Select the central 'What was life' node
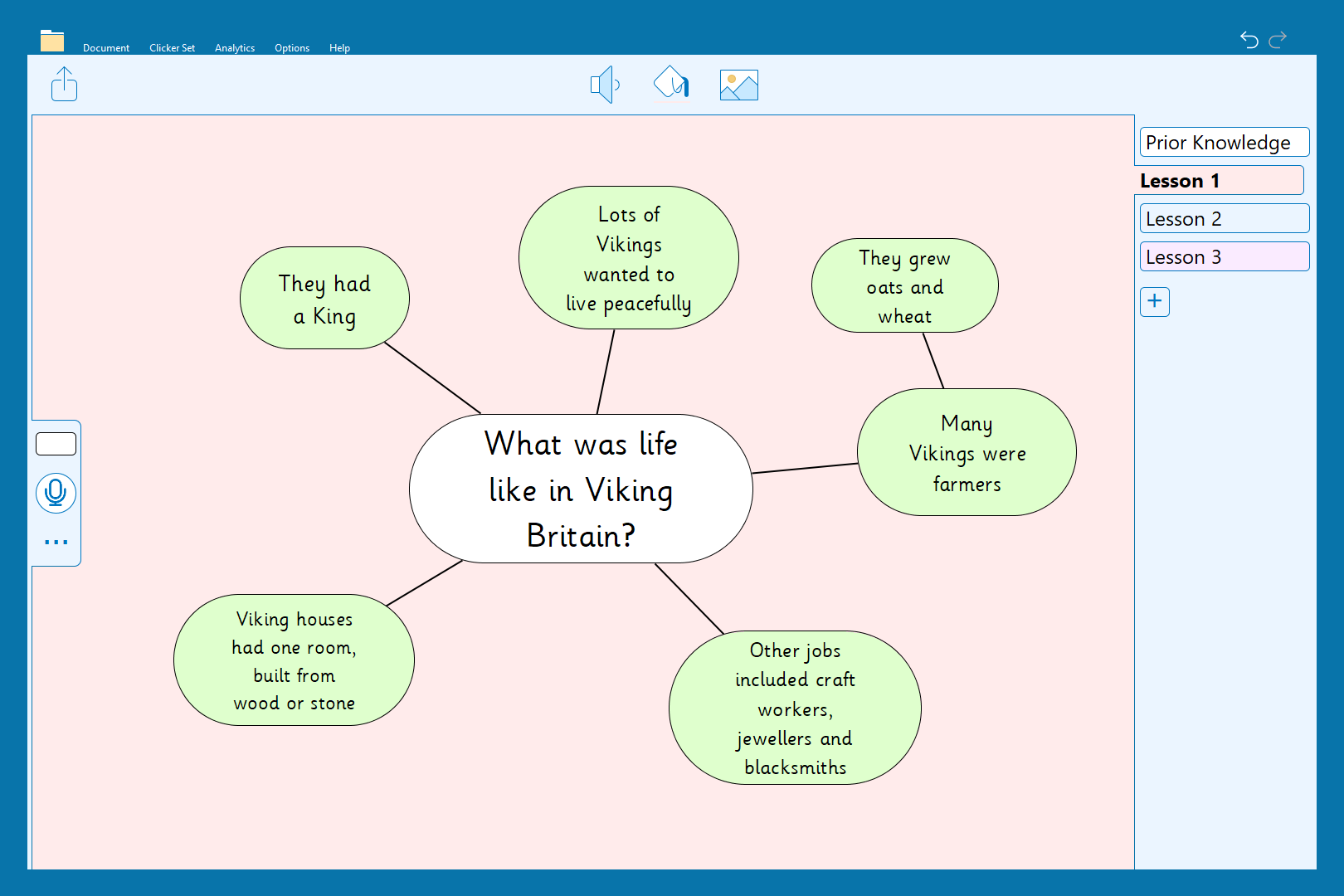Screen dimensions: 1344x896 pos(581,489)
